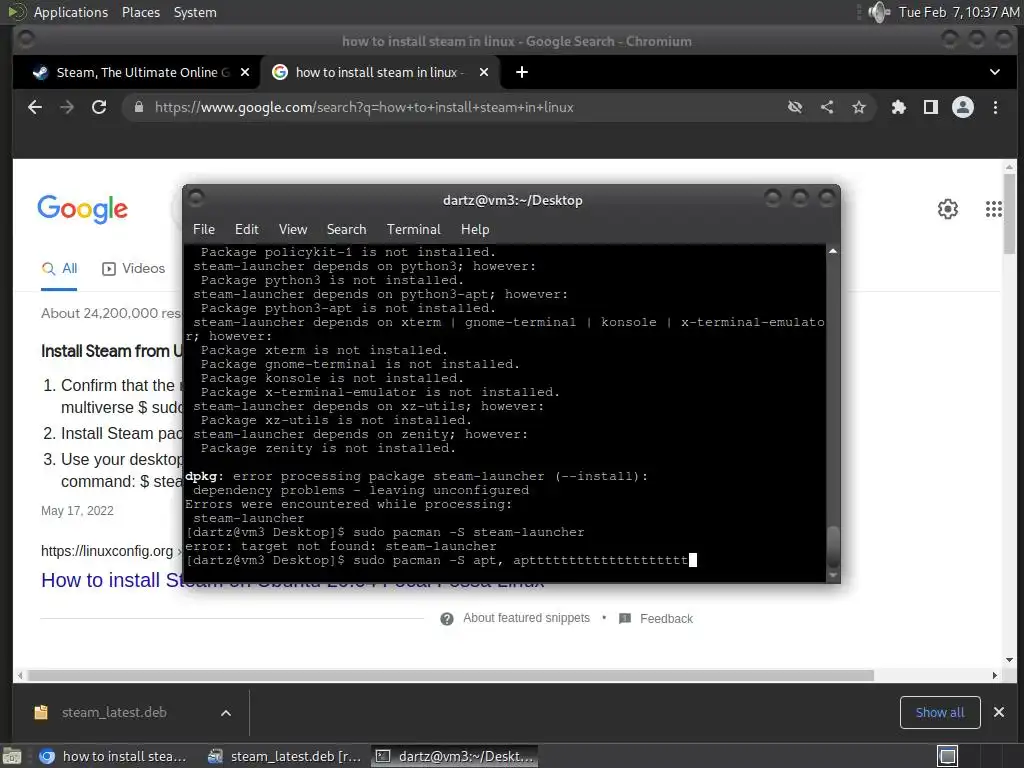Click the terminal command prompt line
The height and width of the screenshot is (768, 1024).
pyautogui.click(x=441, y=560)
